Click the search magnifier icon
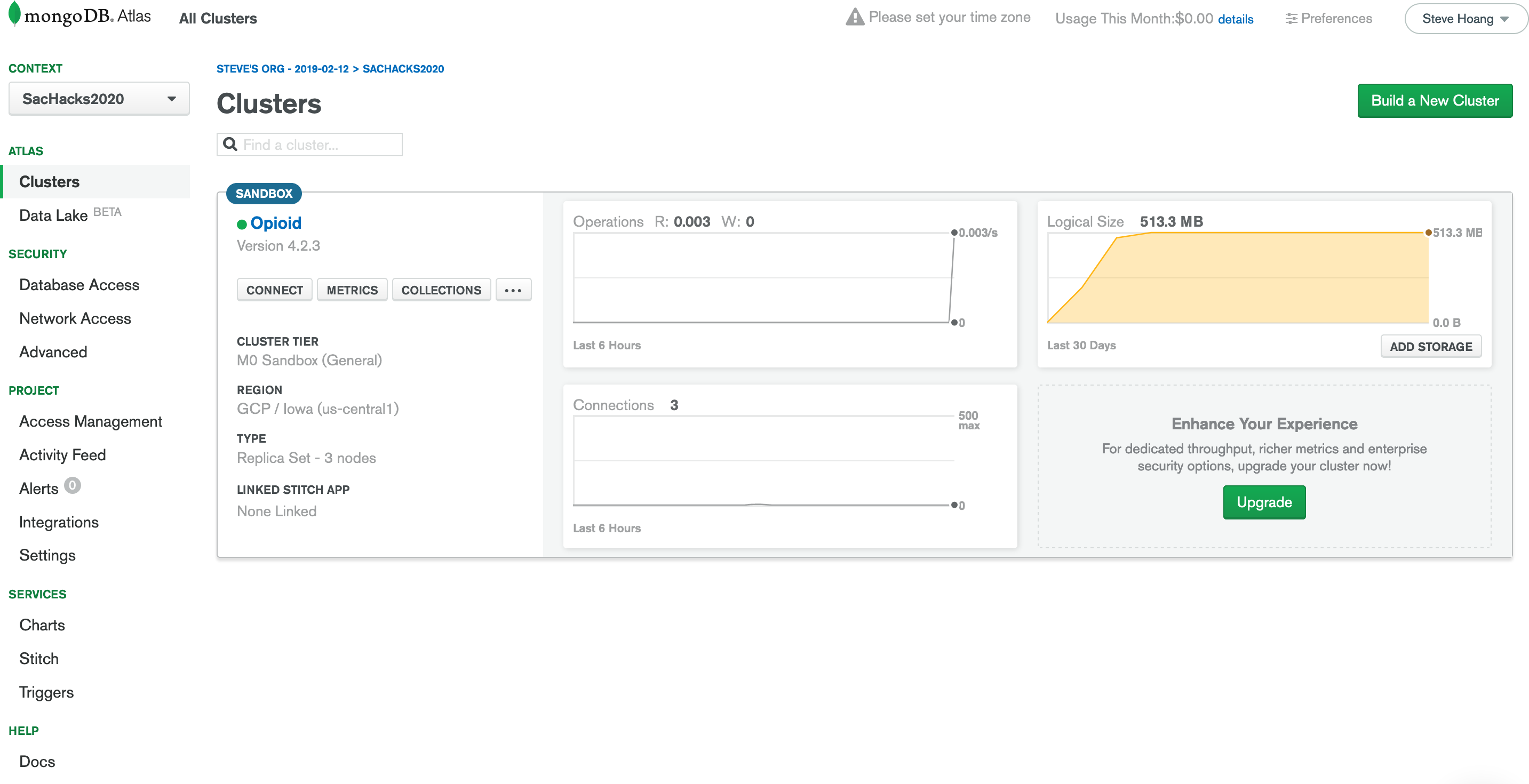1529x784 pixels. [230, 144]
